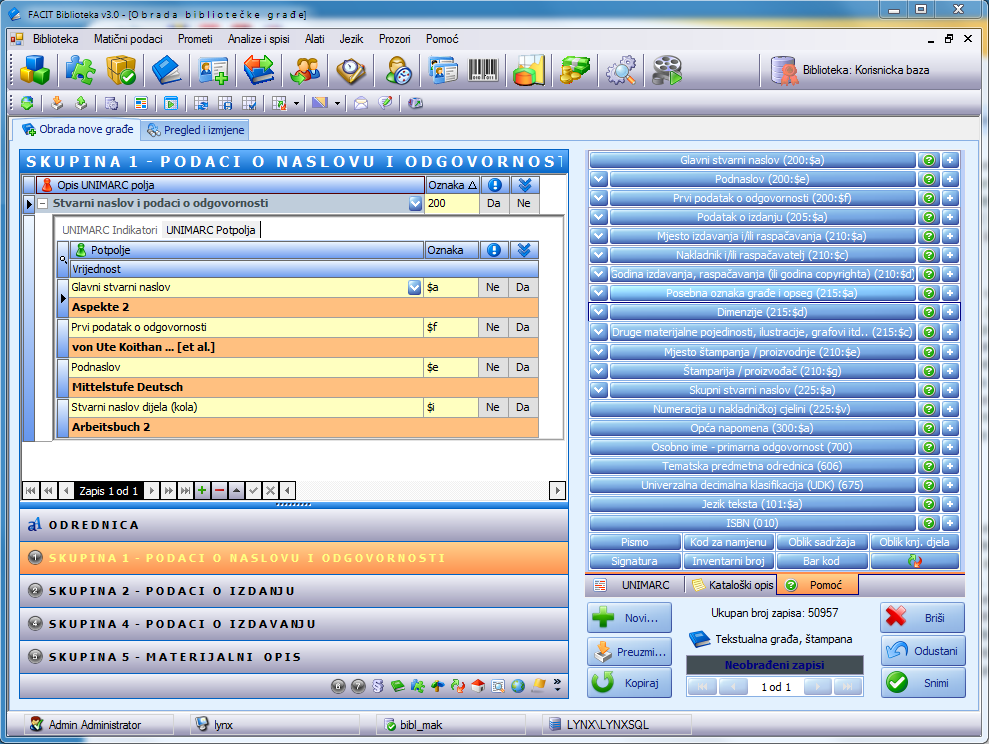The width and height of the screenshot is (989, 744).
Task: Open the large blue book toolbar icon
Action: [x=166, y=70]
